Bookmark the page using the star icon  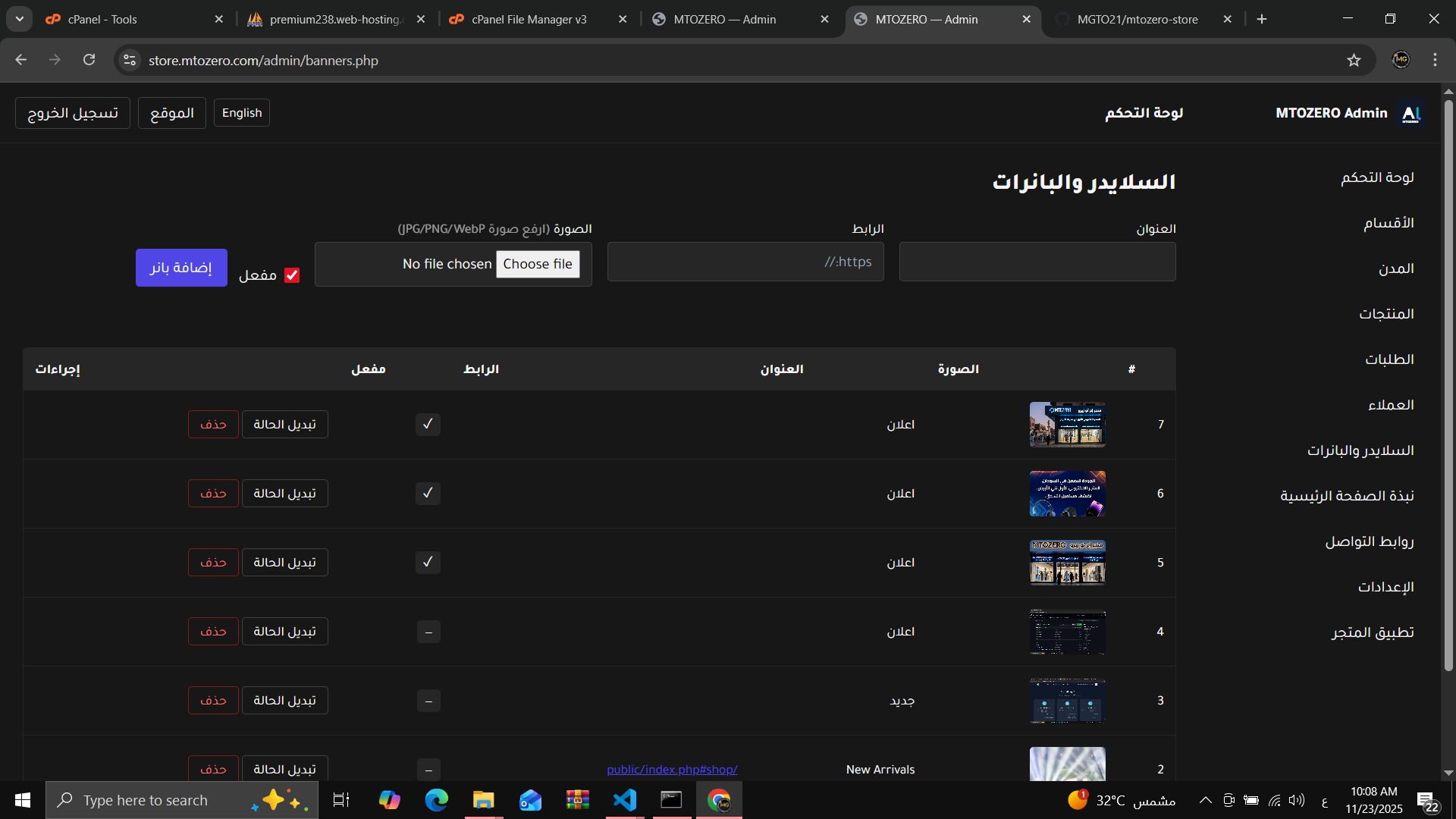pos(1355,60)
